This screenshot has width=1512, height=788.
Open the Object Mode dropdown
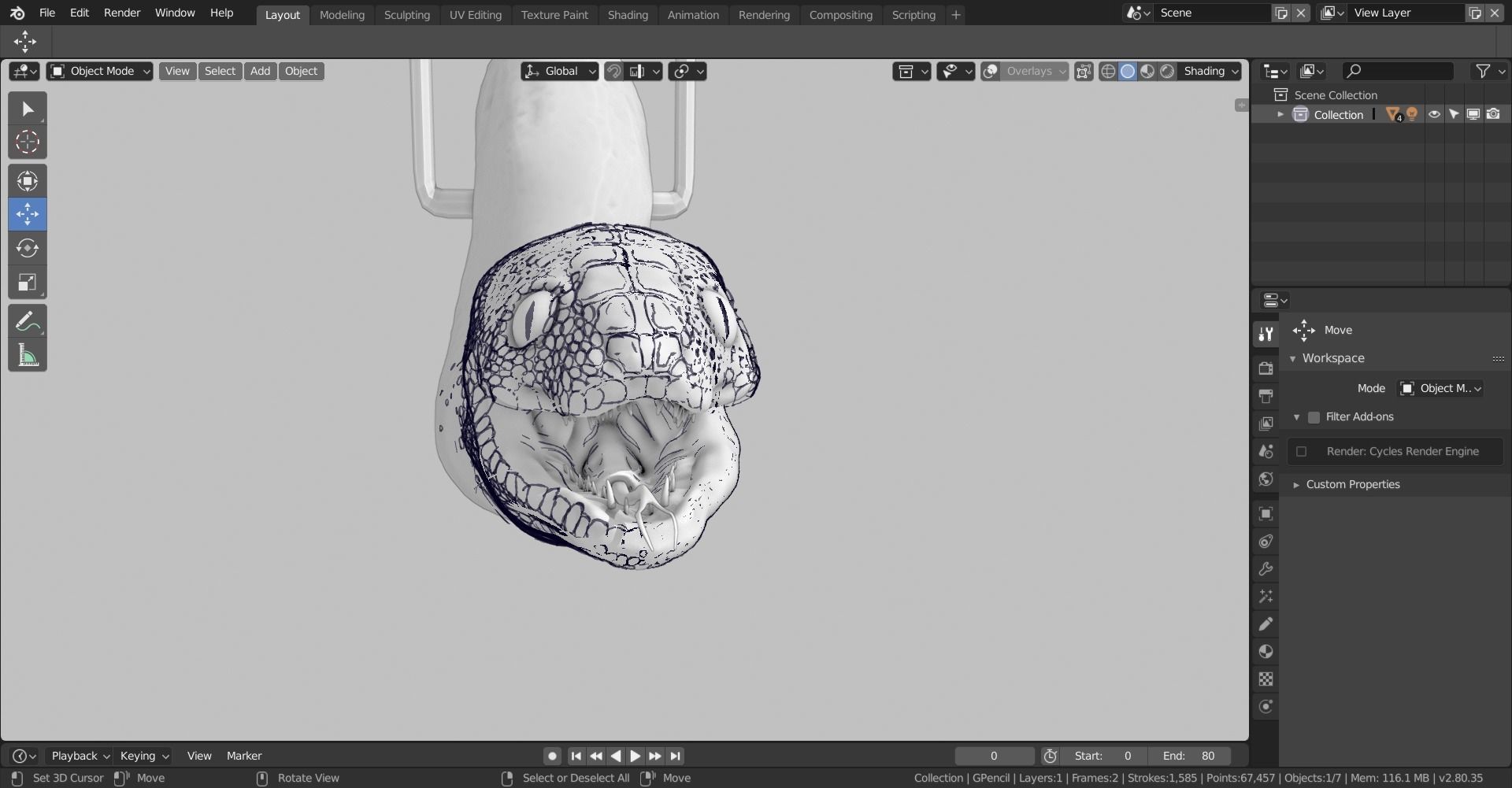click(100, 71)
